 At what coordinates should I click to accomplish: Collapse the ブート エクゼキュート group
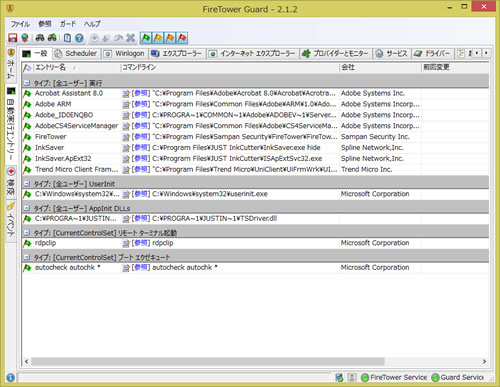pyautogui.click(x=27, y=257)
